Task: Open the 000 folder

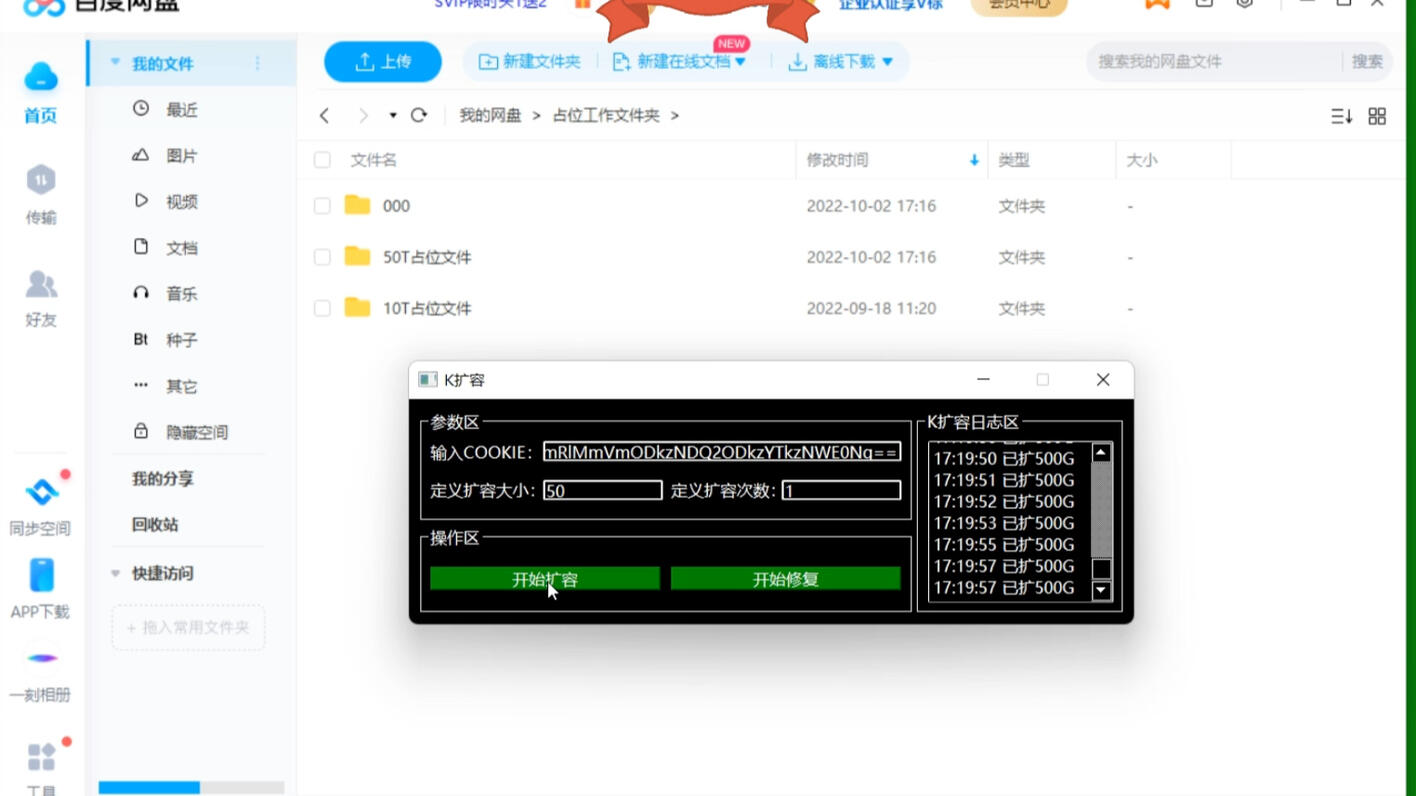Action: (396, 206)
